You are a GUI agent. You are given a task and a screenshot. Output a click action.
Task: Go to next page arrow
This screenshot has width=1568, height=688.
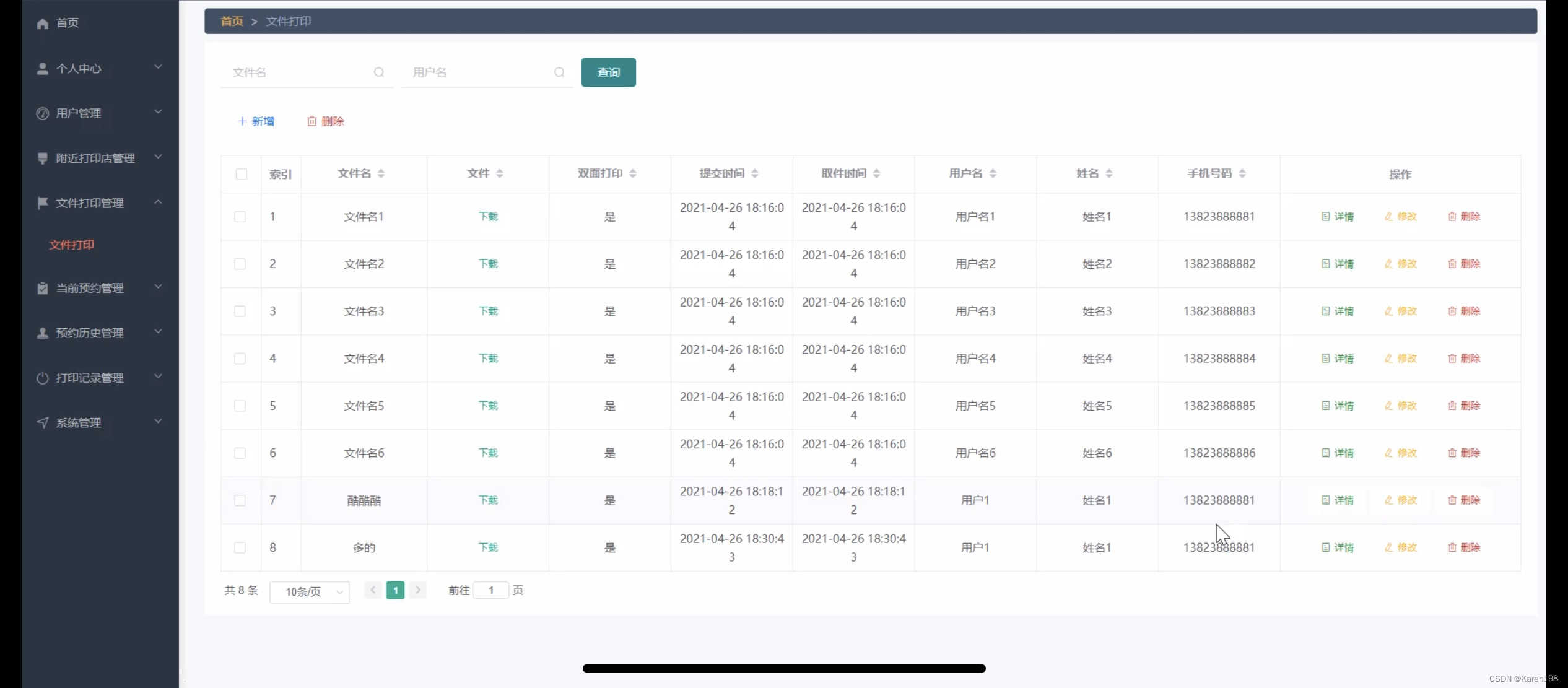(418, 590)
